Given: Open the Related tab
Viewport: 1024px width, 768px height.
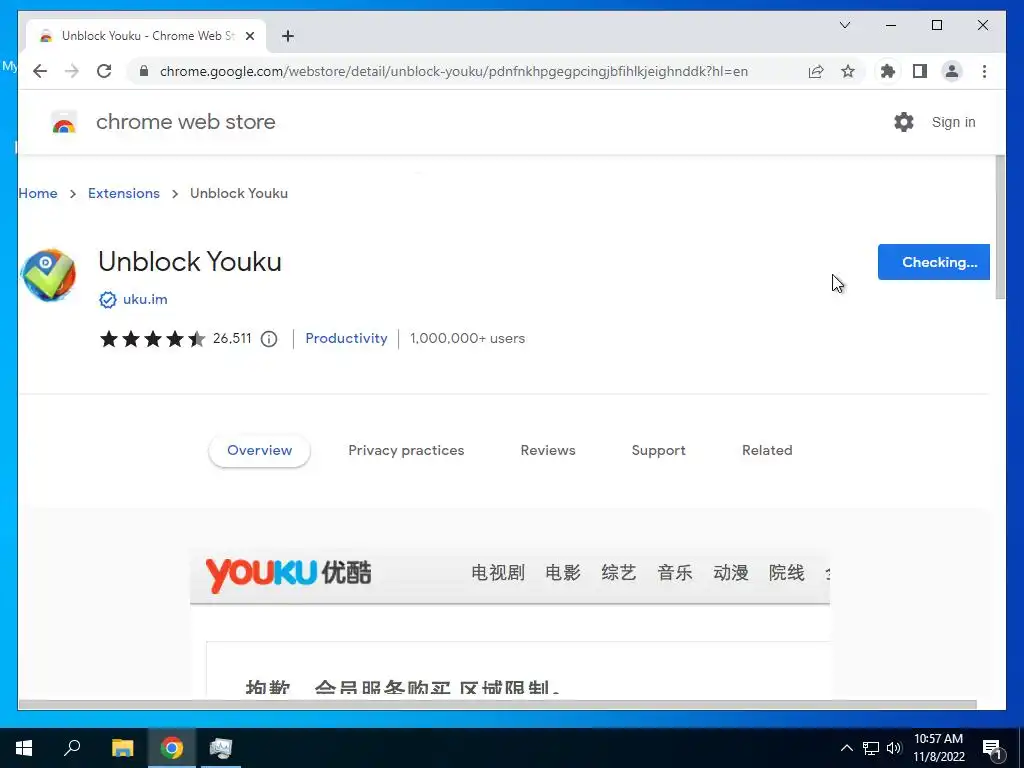Looking at the screenshot, I should coord(767,451).
